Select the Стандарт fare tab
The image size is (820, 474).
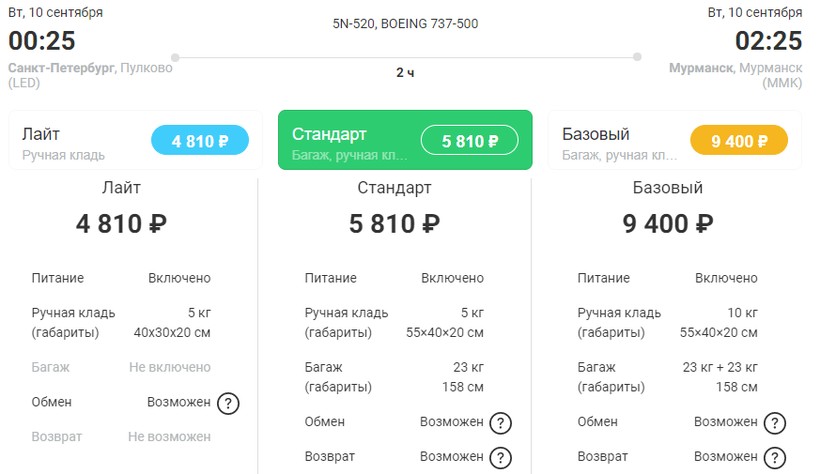(405, 141)
